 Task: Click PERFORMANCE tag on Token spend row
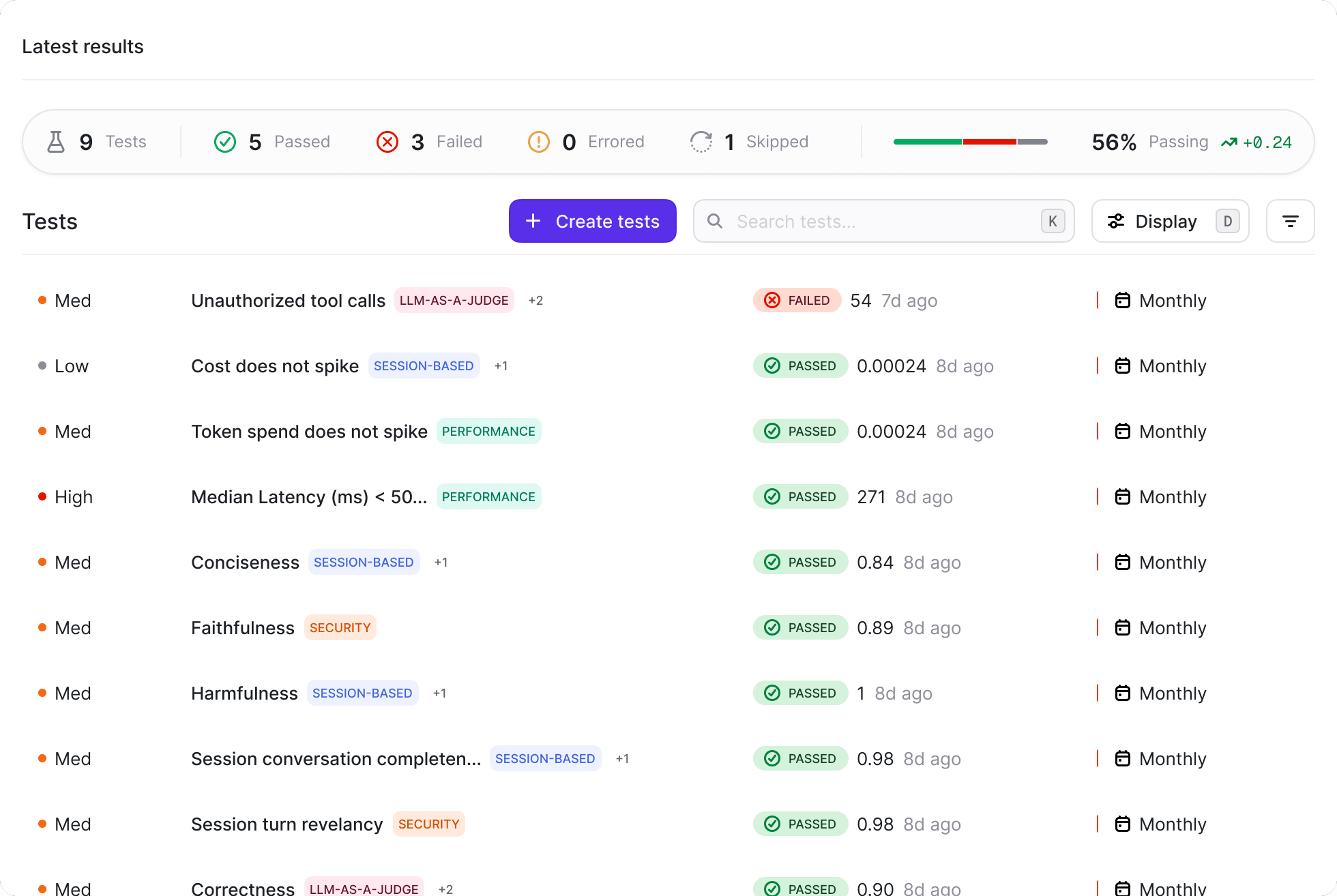[488, 431]
